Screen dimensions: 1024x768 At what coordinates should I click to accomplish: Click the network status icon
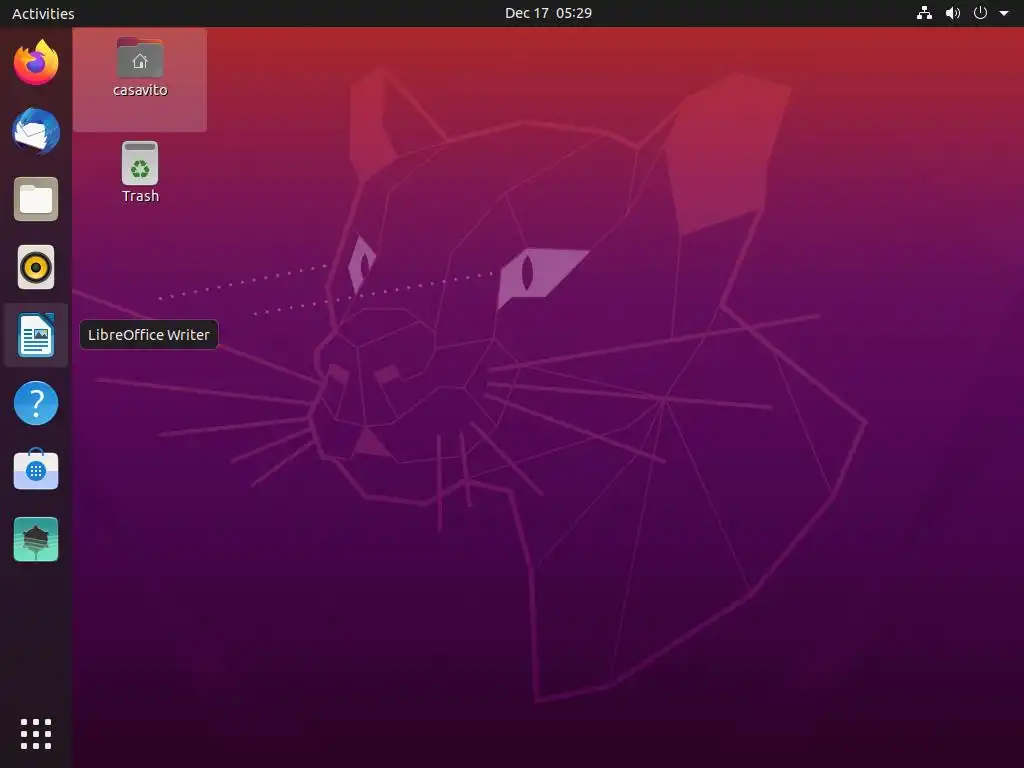pos(924,13)
